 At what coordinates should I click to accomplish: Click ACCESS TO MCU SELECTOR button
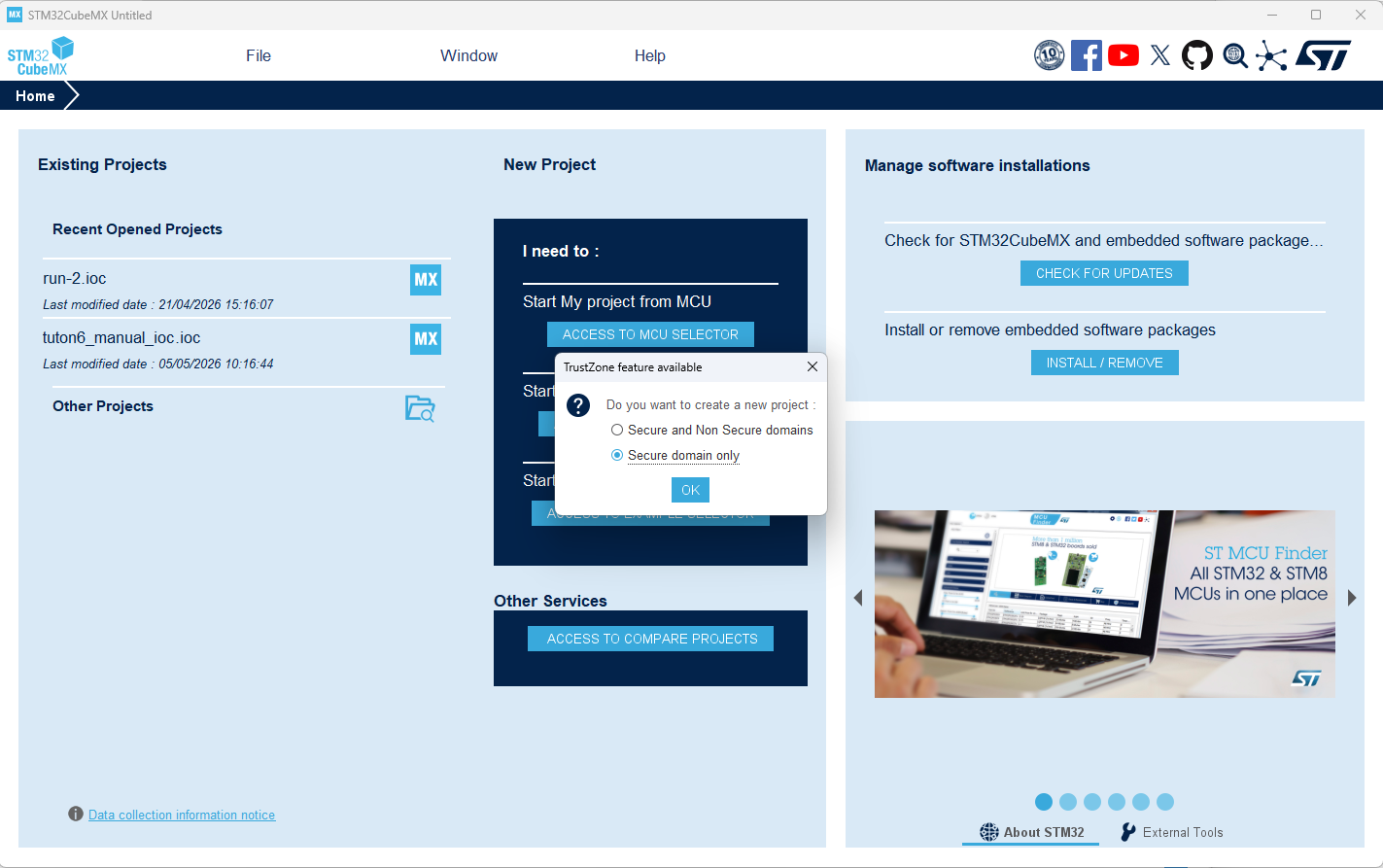[x=650, y=334]
